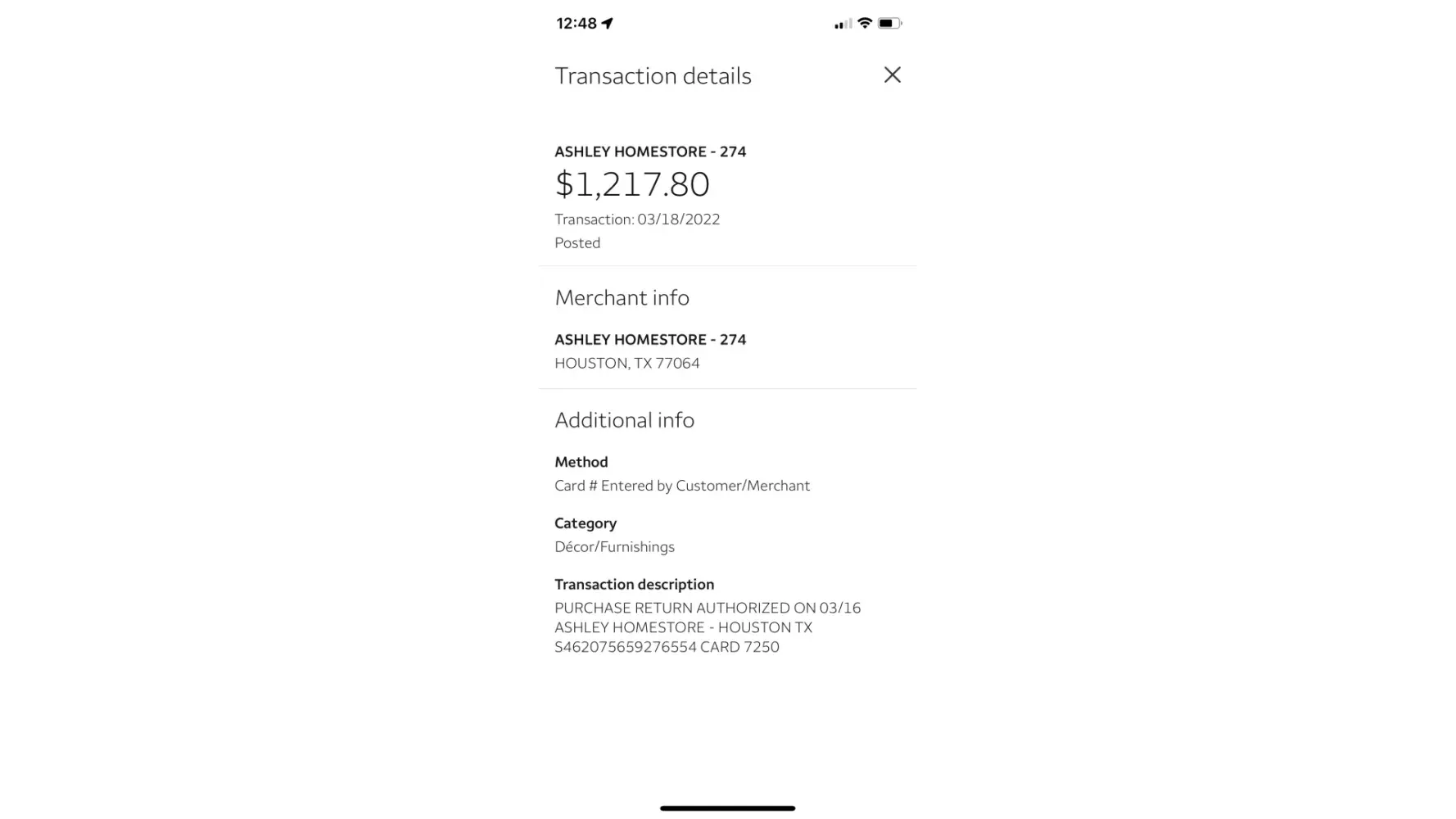
Task: Tap the Wi-Fi status icon
Action: pyautogui.click(x=865, y=23)
